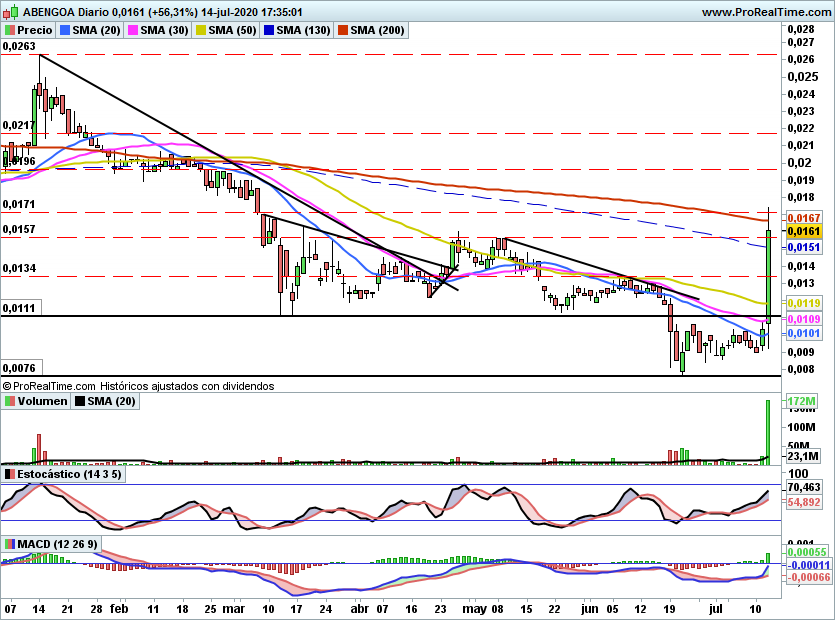Click the 0,0196 level label
The width and height of the screenshot is (835, 620).
(19, 161)
